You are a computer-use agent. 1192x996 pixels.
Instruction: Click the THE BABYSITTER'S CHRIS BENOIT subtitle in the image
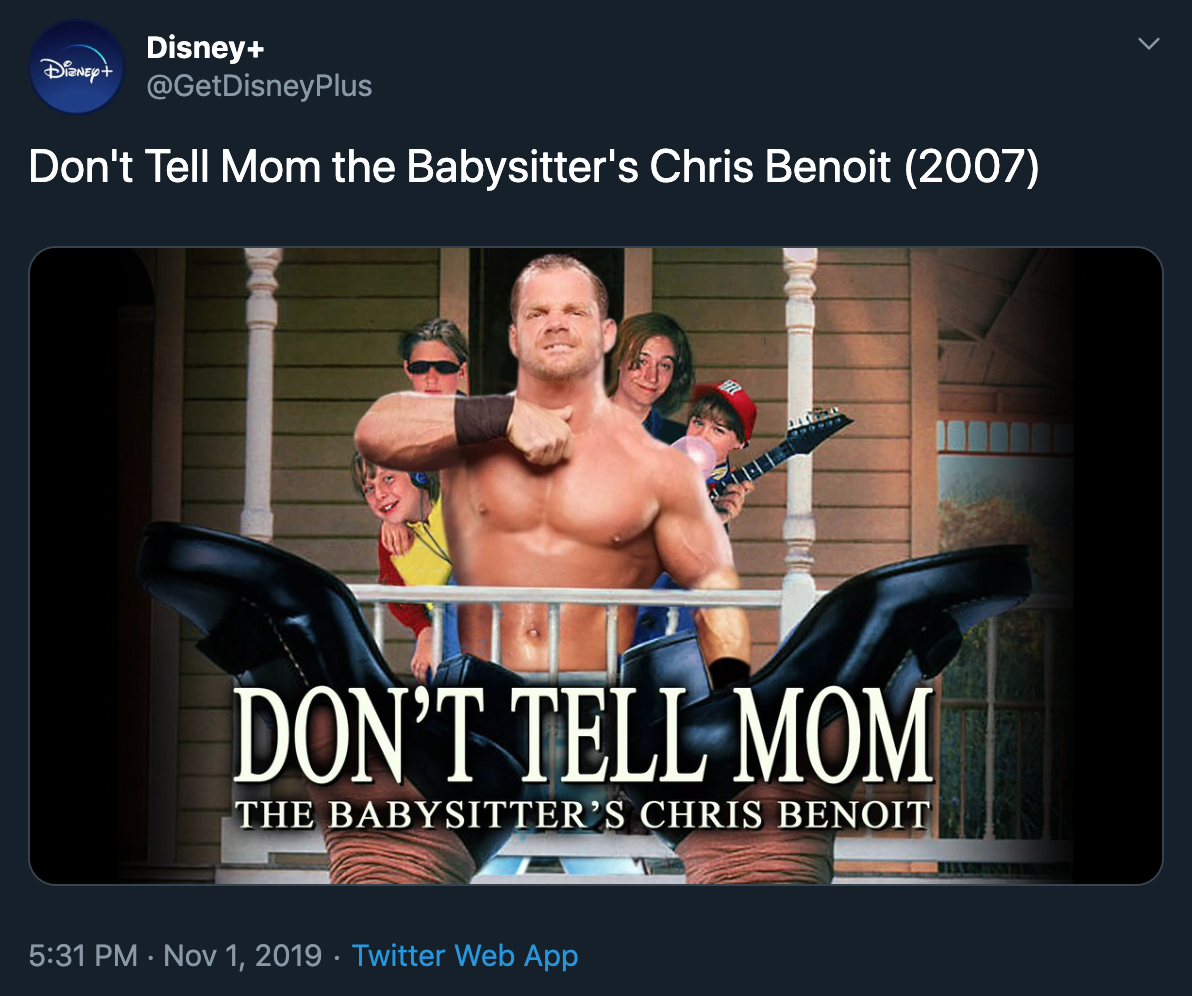583,814
